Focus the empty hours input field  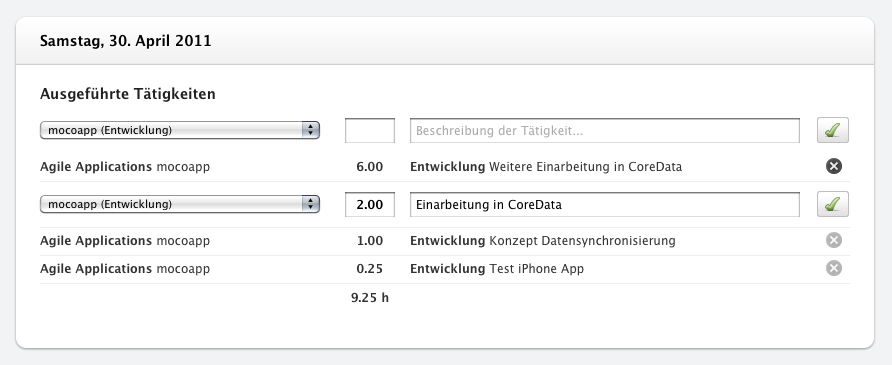point(370,131)
